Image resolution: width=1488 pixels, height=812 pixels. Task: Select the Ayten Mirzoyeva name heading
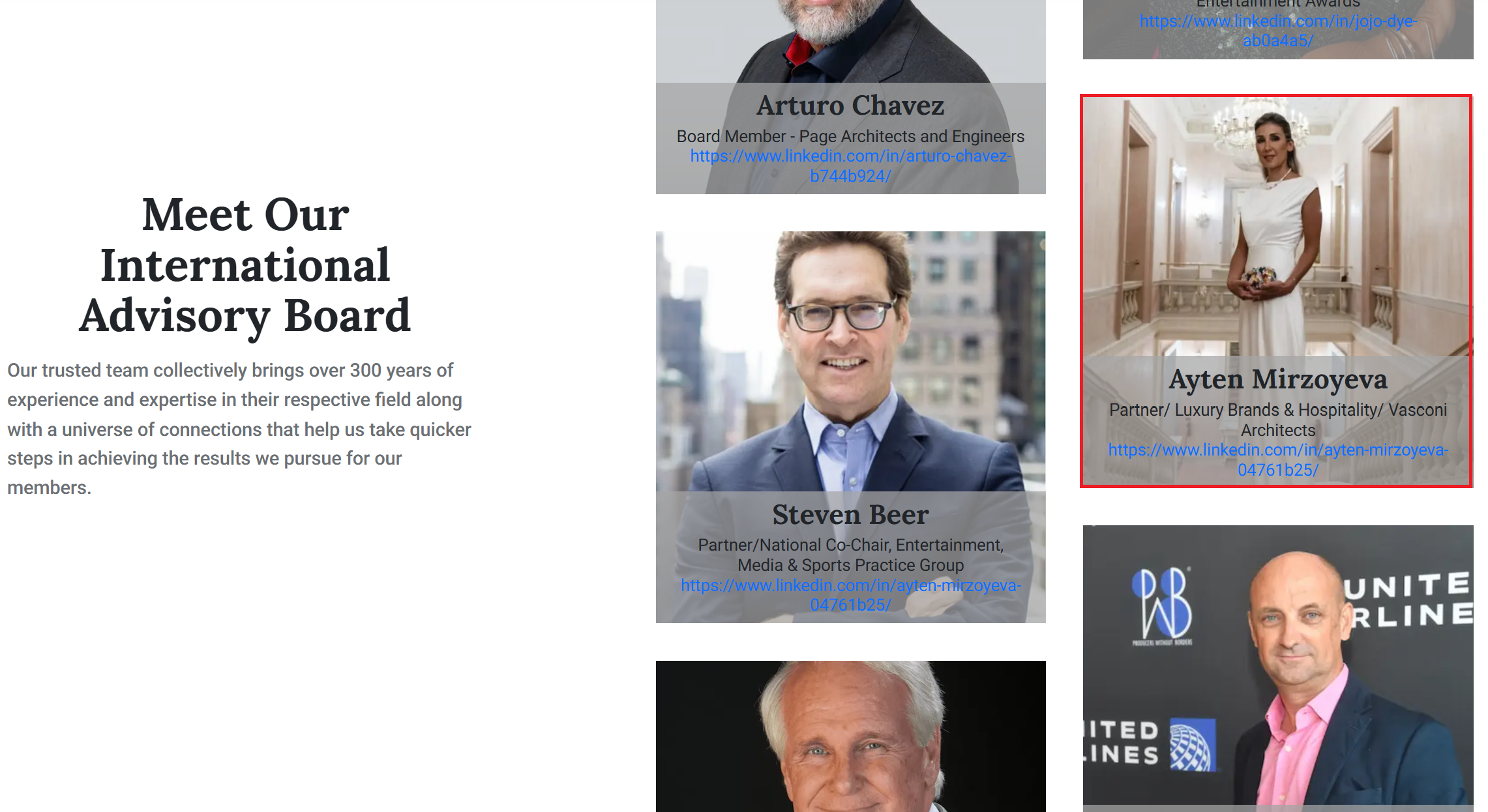[1278, 379]
